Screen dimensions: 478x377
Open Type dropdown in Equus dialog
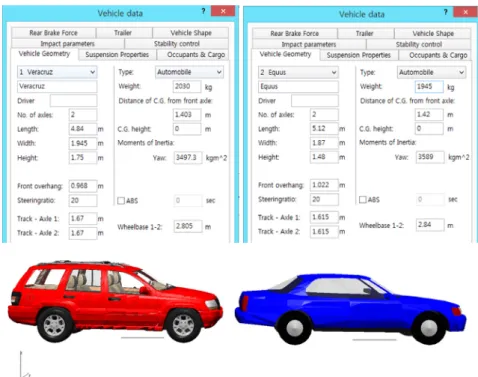pos(431,72)
